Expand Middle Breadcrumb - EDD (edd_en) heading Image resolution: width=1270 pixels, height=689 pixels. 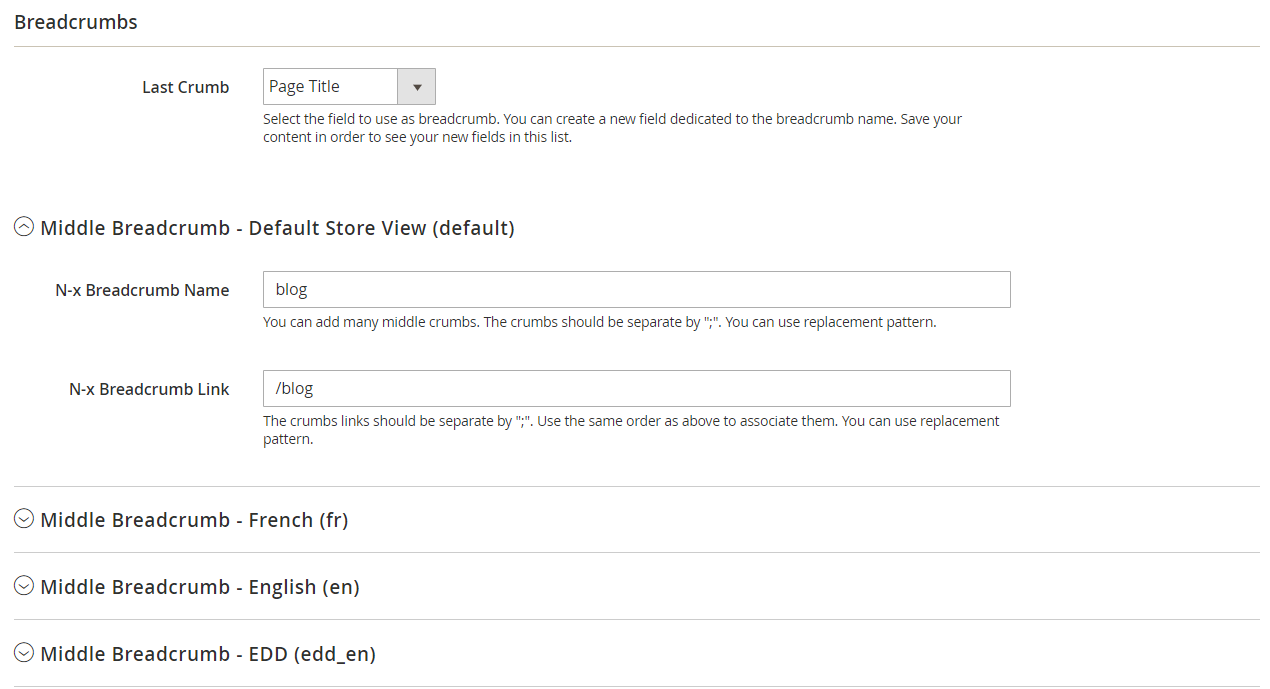coord(208,654)
